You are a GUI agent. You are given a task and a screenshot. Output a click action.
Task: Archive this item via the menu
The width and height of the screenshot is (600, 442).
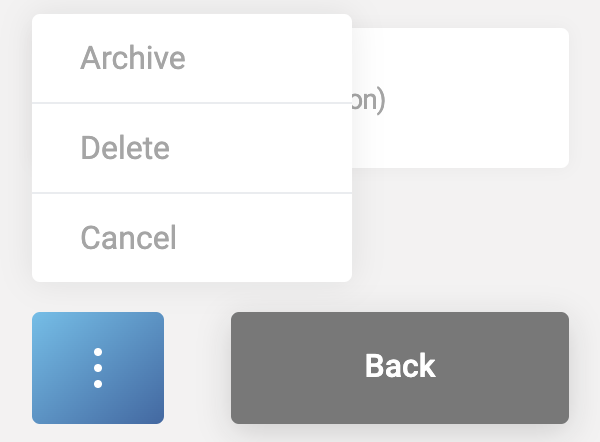coord(133,58)
